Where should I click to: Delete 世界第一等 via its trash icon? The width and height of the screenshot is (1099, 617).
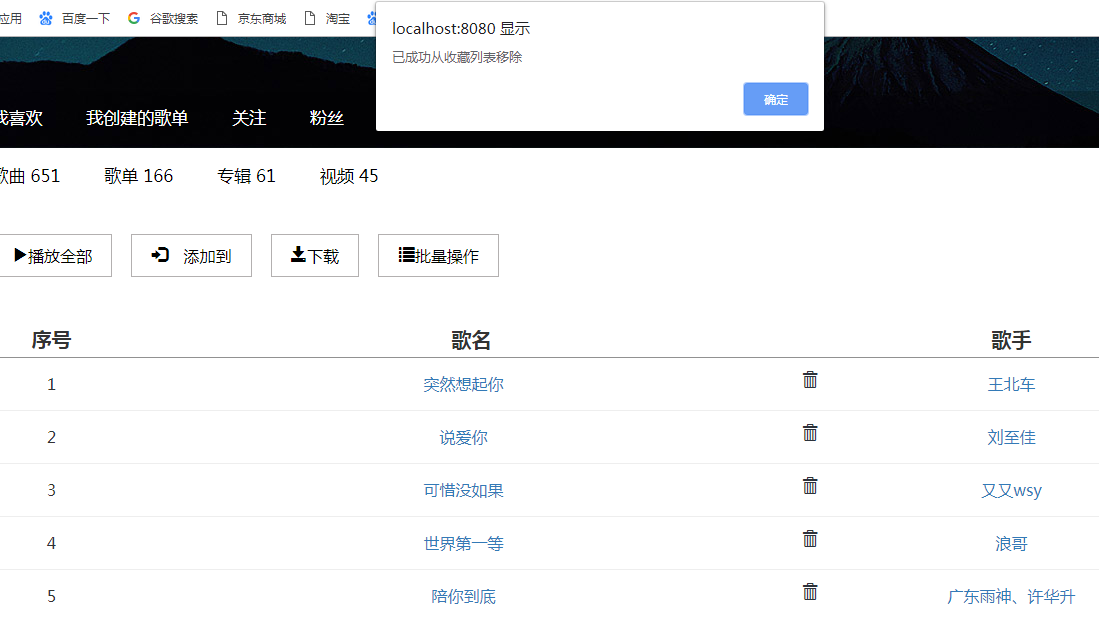[810, 538]
